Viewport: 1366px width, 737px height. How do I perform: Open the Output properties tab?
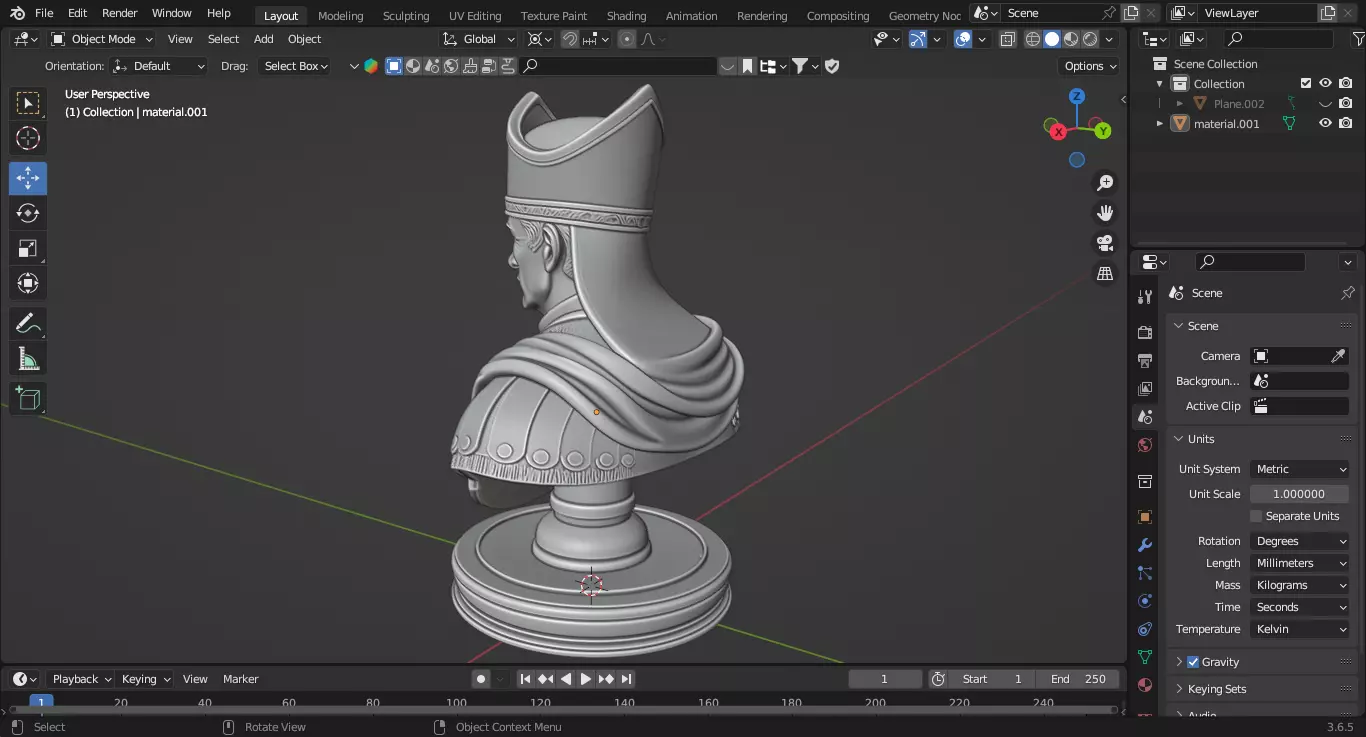coord(1145,360)
